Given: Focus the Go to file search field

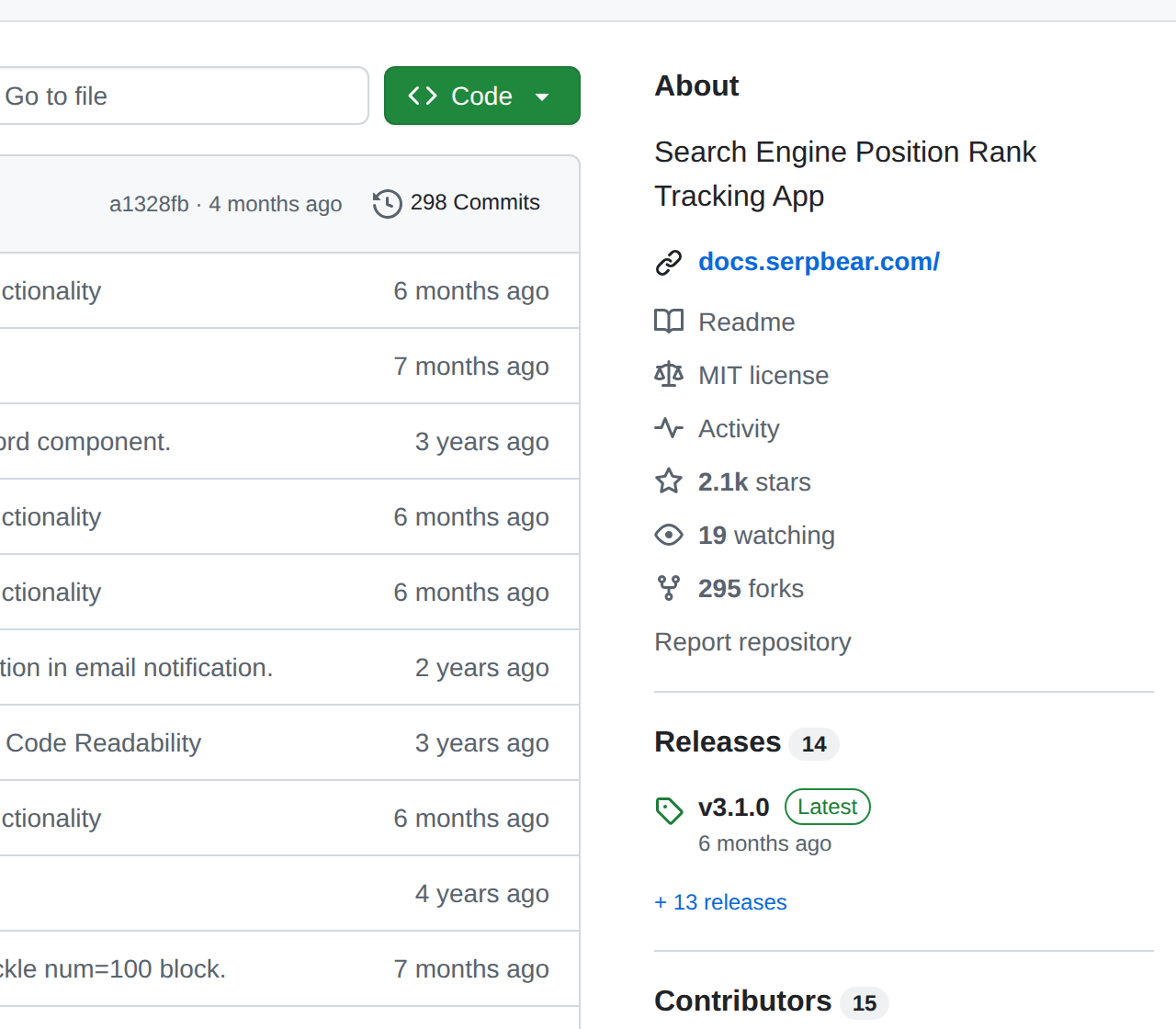Looking at the screenshot, I should point(184,96).
